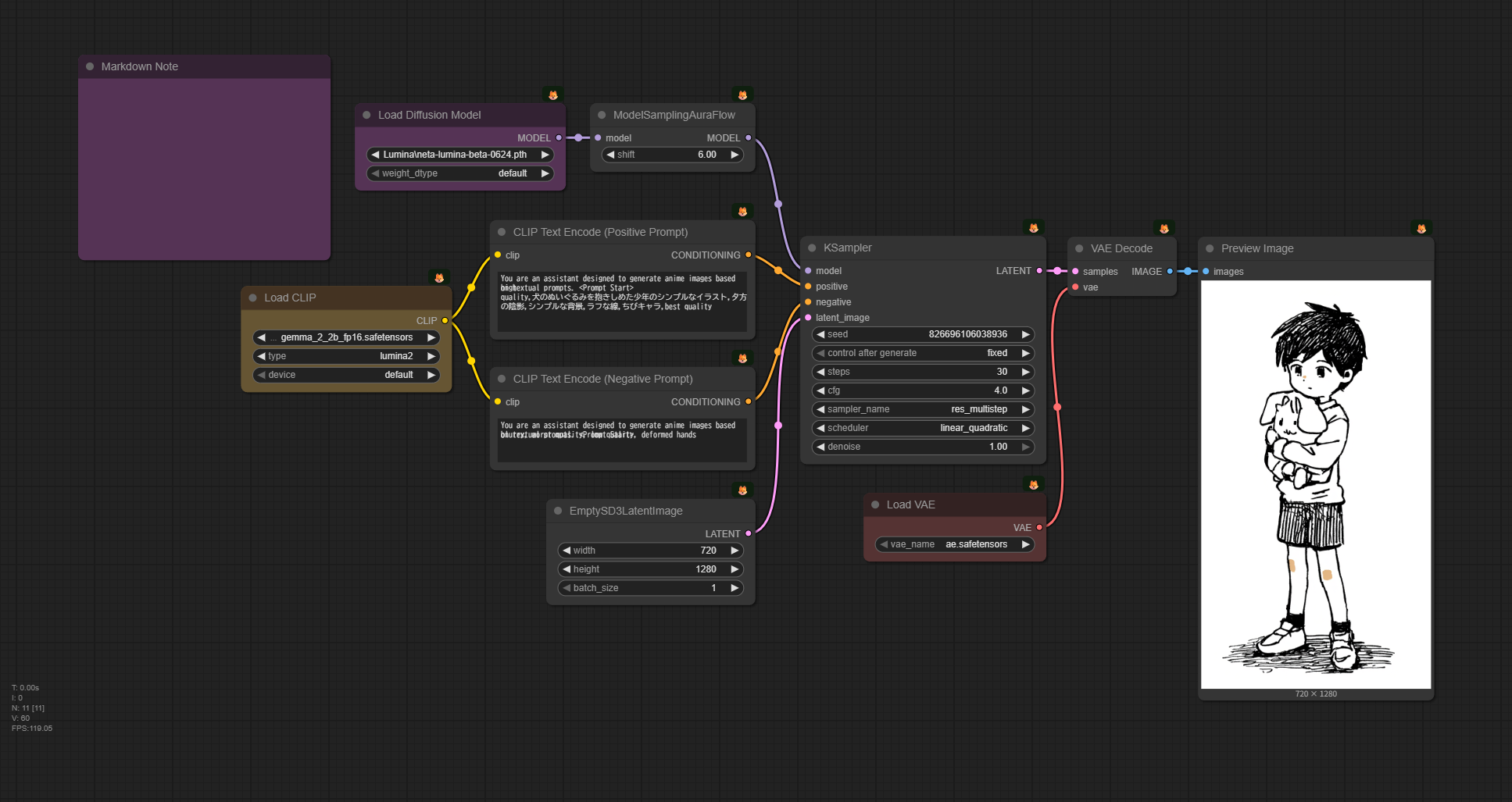Click the IMAGE output port on VAE Decode

pyautogui.click(x=1170, y=272)
